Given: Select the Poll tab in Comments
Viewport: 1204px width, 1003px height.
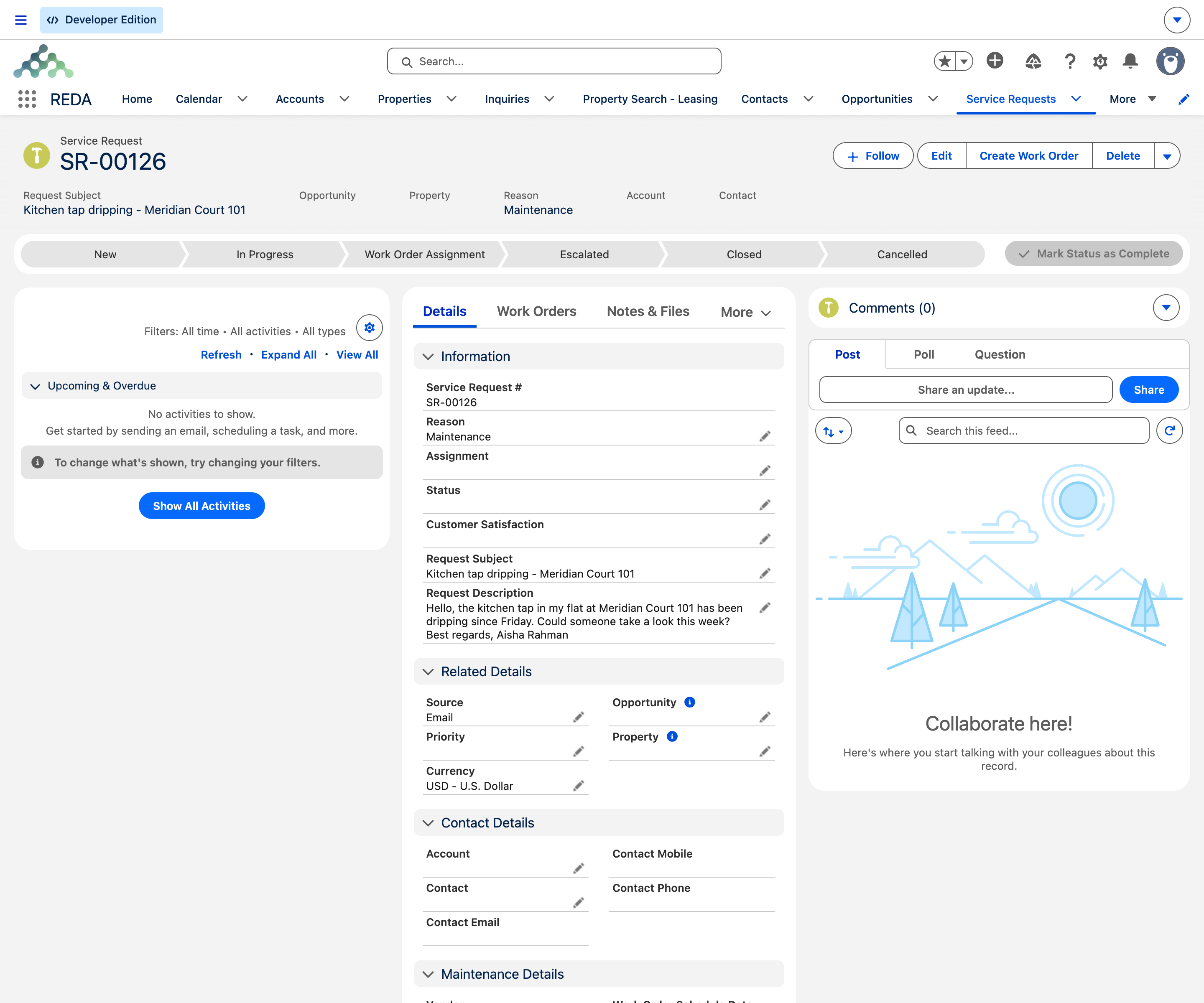Looking at the screenshot, I should point(923,354).
